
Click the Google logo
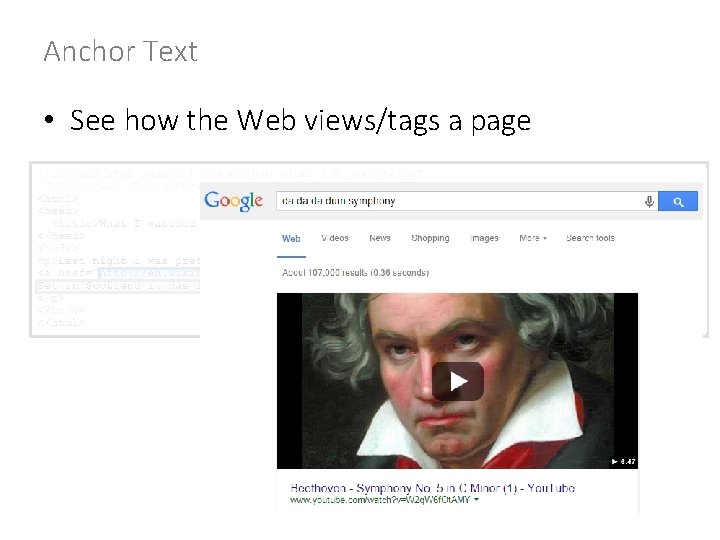click(234, 201)
